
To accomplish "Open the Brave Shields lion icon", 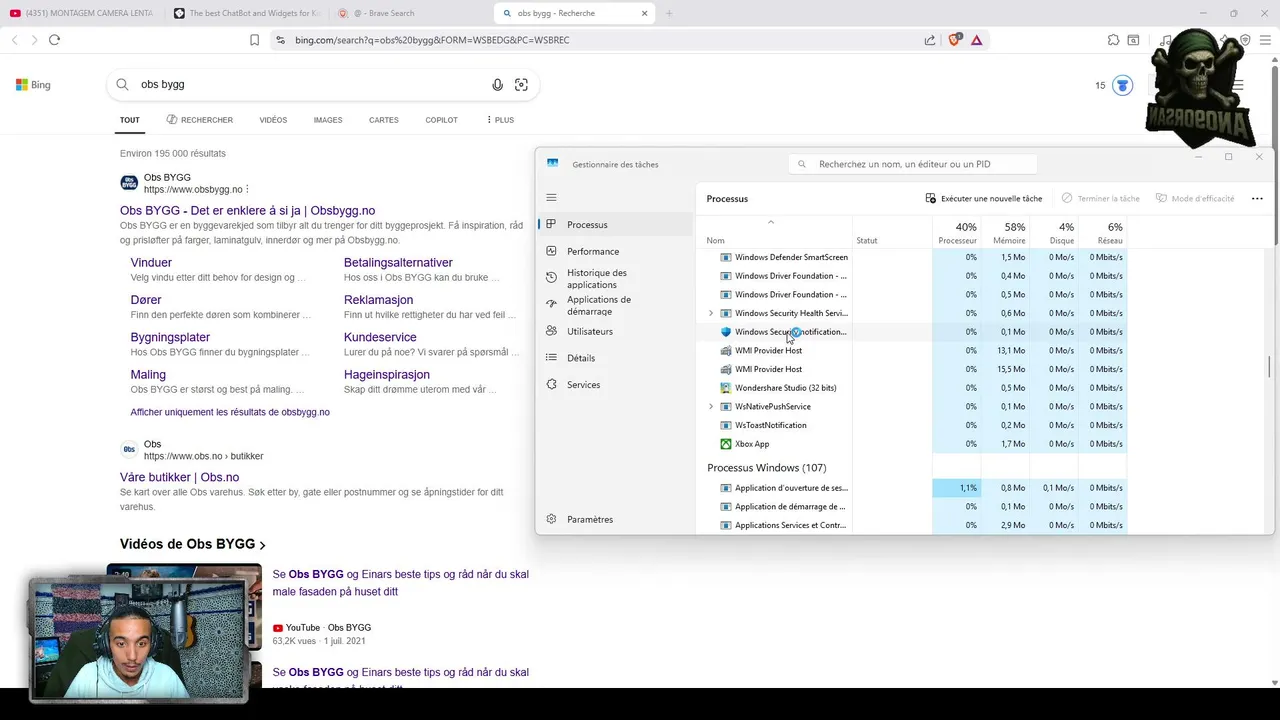I will (954, 40).
